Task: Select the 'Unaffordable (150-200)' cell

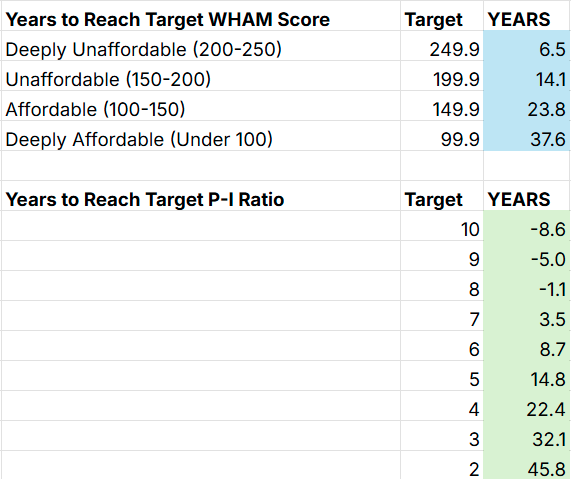Action: pos(201,76)
